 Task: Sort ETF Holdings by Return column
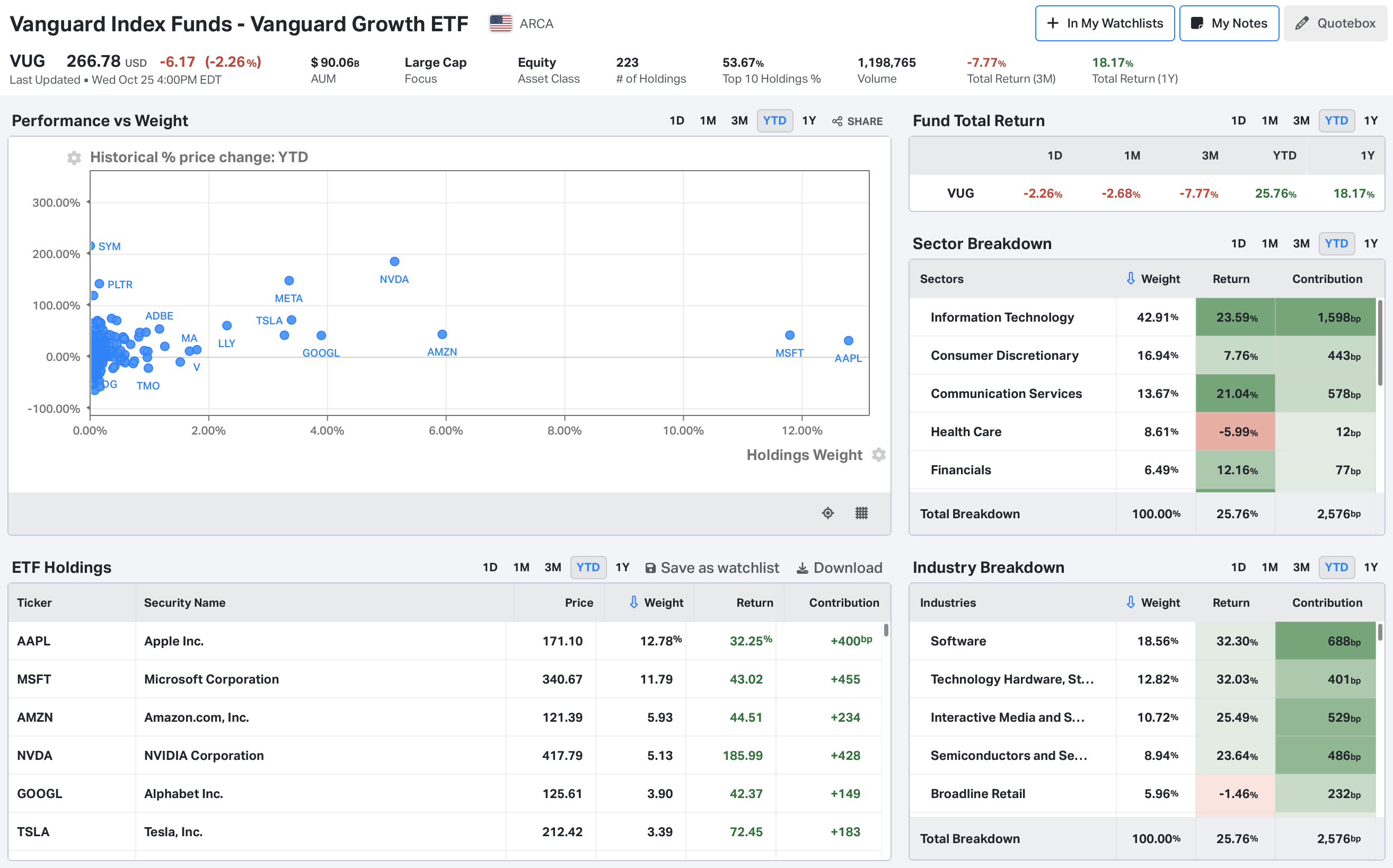754,602
